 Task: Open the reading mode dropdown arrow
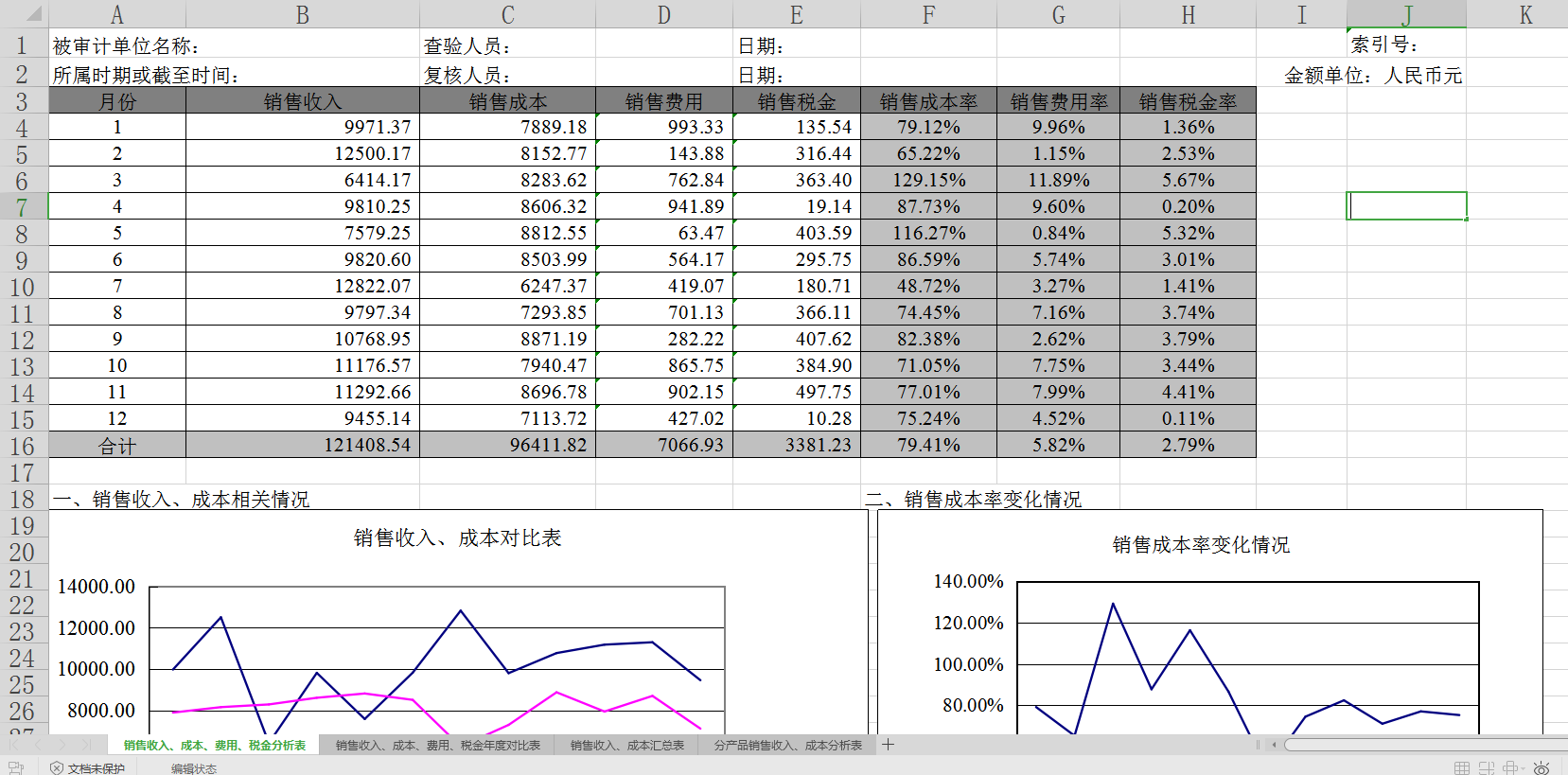point(1524,768)
